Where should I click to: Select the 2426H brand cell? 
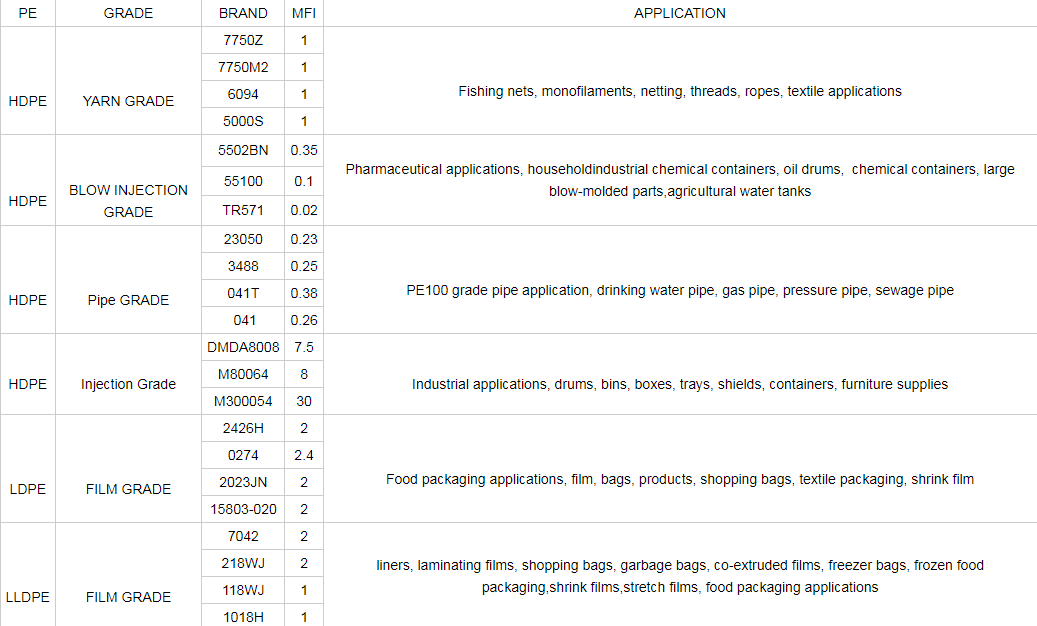coord(242,428)
